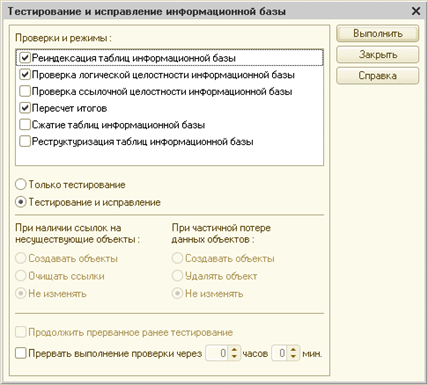Enable Прервать выполнение проверки через checkbox
Viewport: 428px width, 385px height.
21,353
